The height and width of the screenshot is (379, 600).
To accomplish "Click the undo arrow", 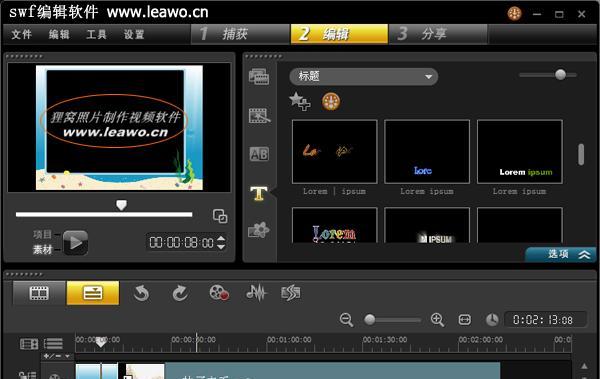I will 142,294.
